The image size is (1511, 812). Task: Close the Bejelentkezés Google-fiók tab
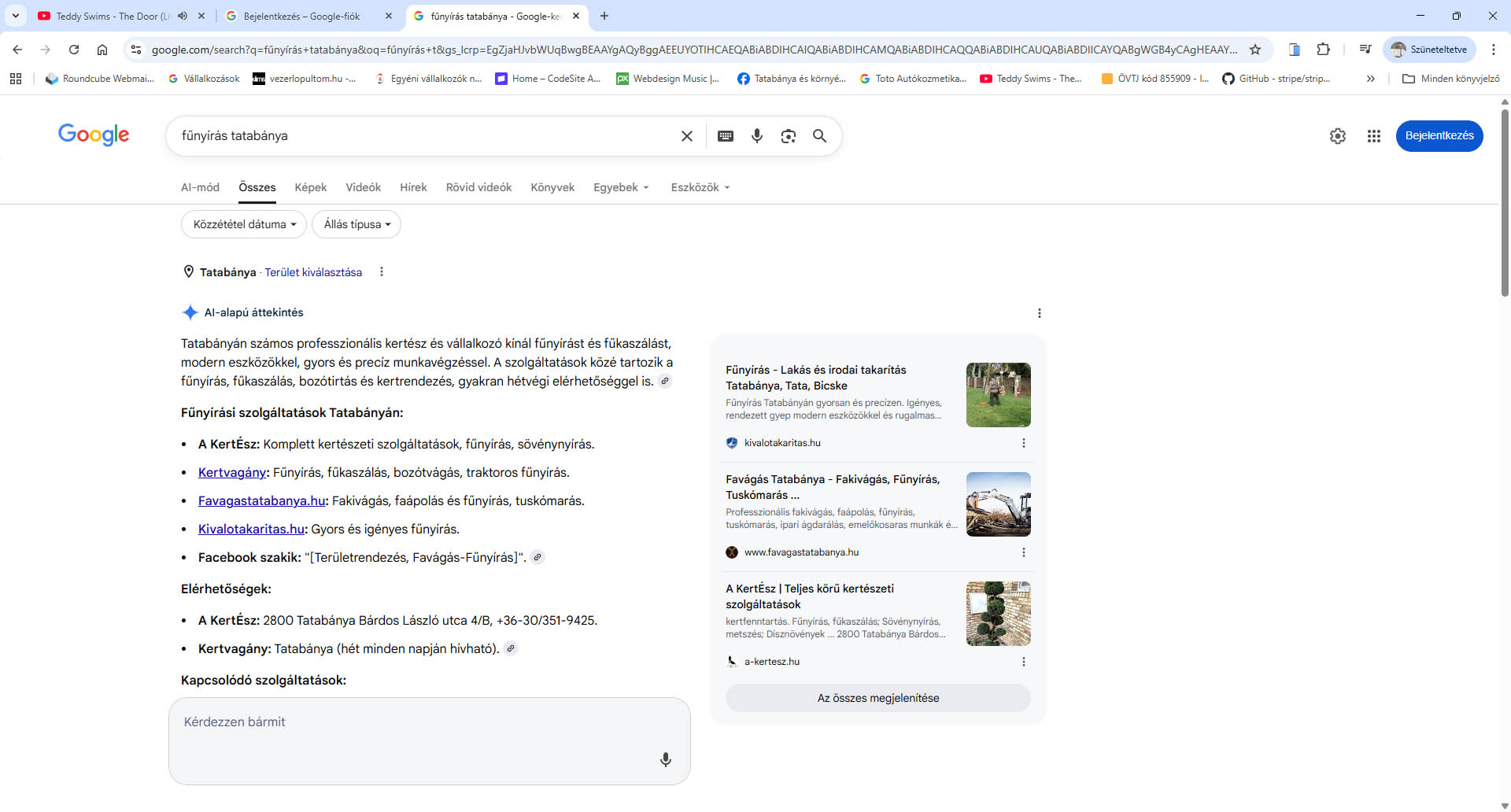[389, 16]
